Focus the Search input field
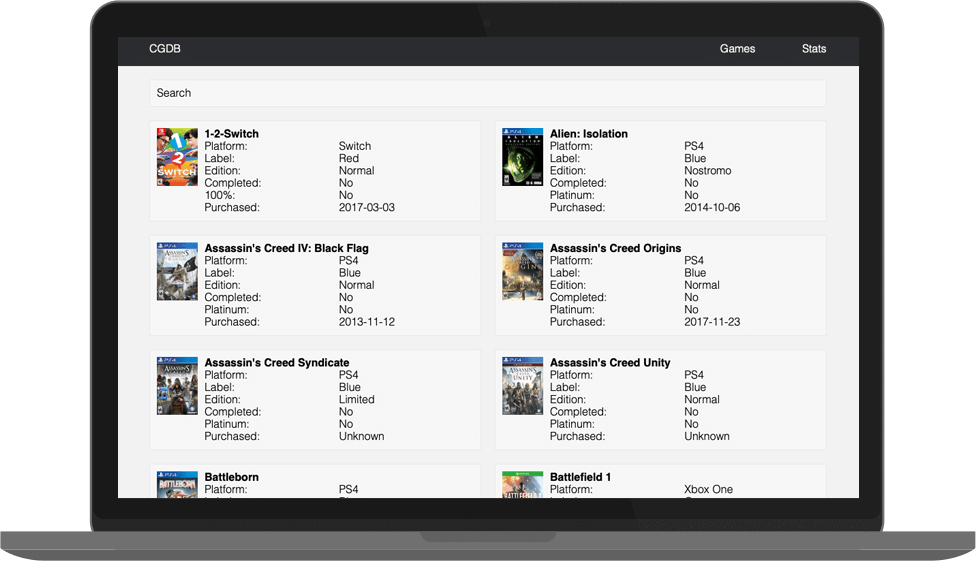Screen dimensions: 976x561 point(487,93)
